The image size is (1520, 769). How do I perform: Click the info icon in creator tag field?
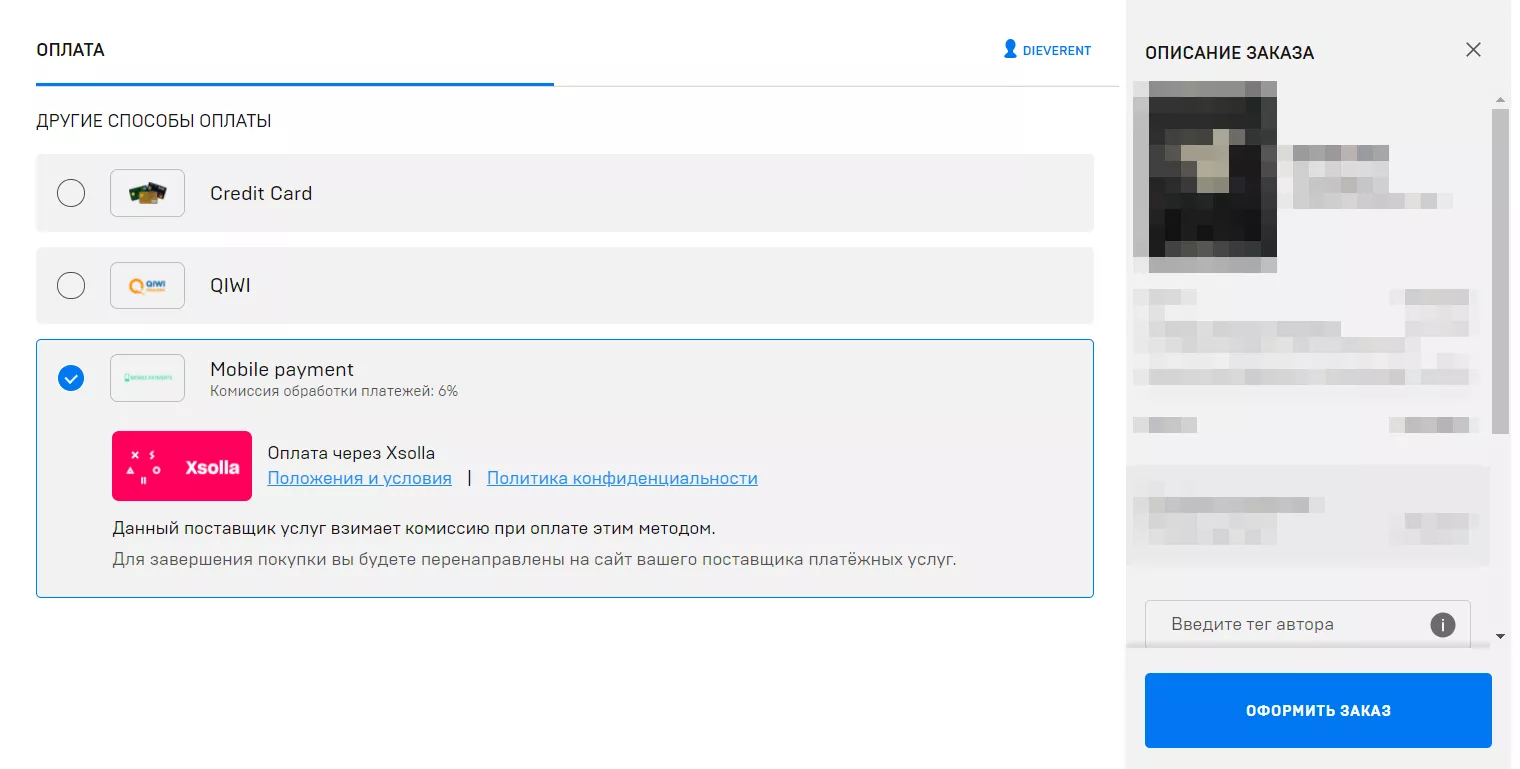pos(1442,625)
